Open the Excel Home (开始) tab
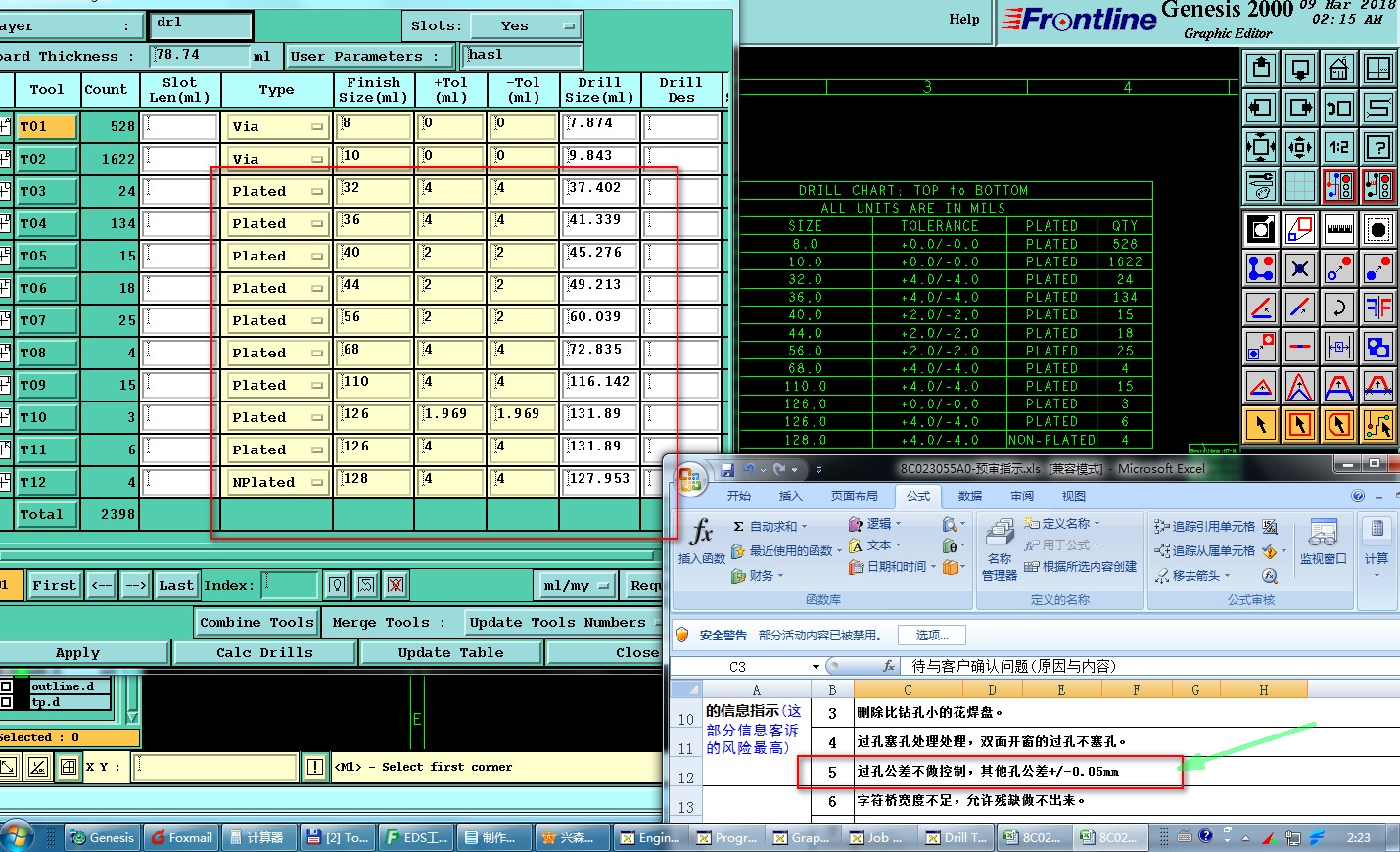 point(739,497)
